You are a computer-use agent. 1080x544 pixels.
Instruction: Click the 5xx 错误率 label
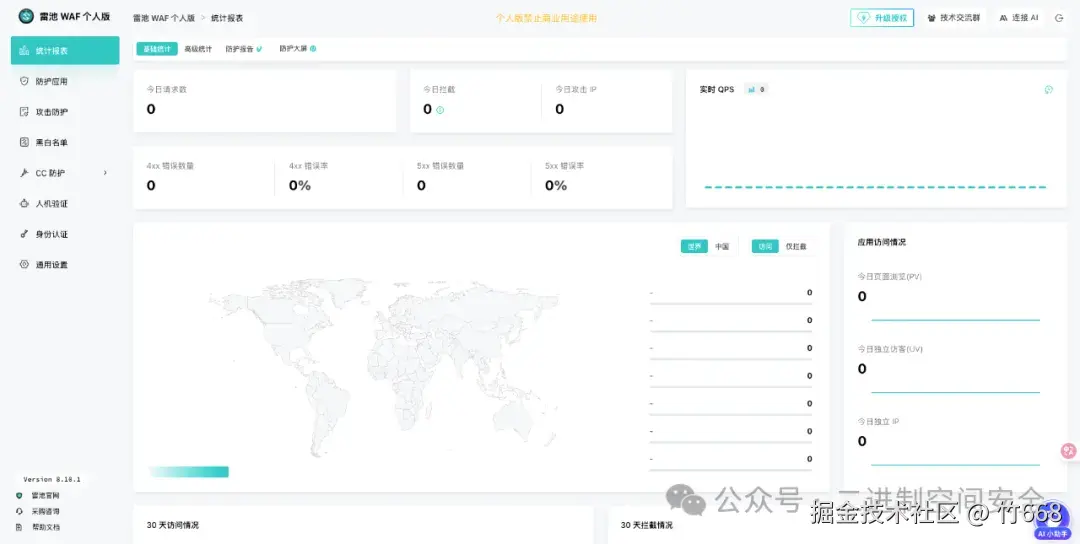(x=564, y=166)
